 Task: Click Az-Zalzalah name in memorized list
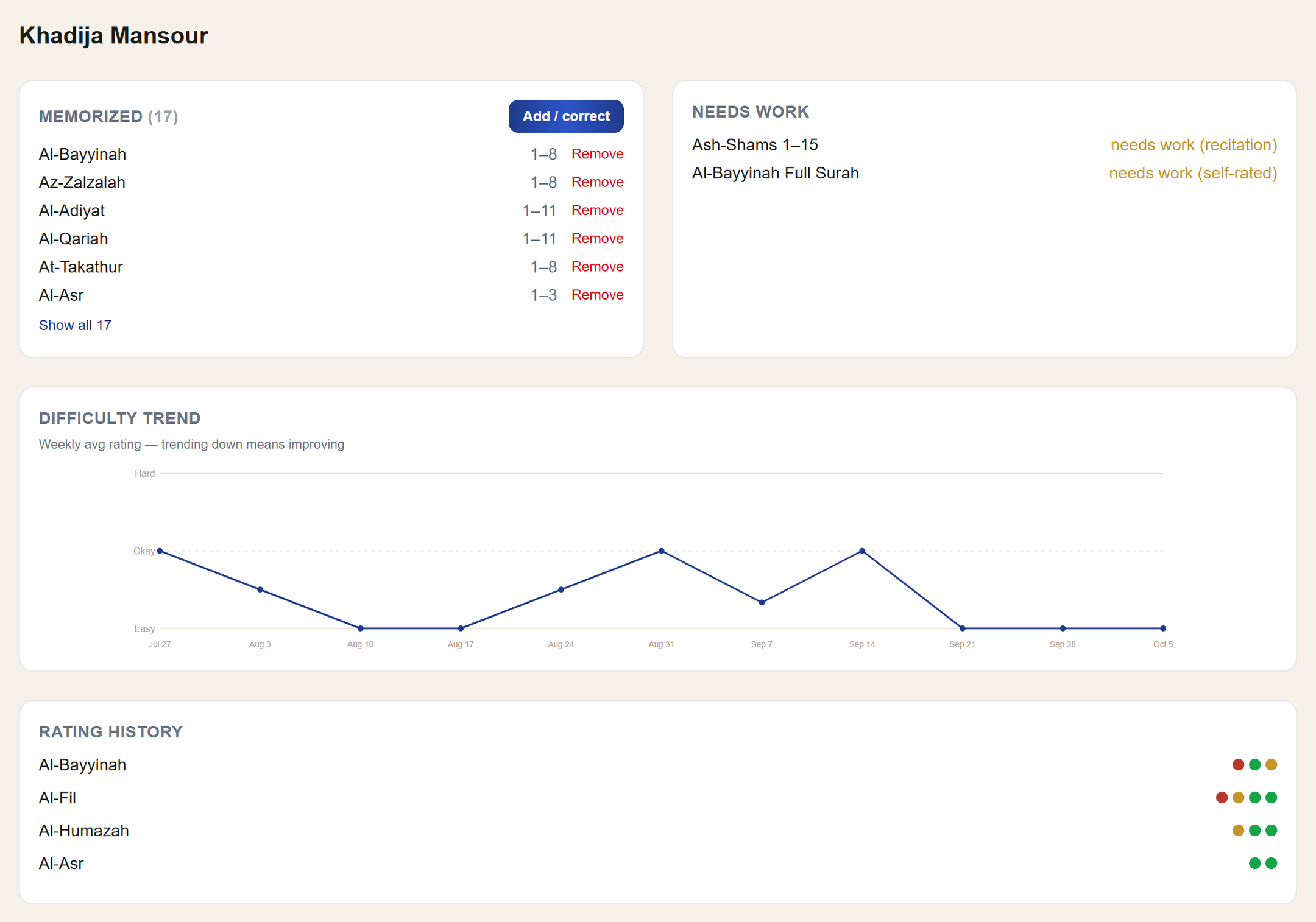point(82,182)
